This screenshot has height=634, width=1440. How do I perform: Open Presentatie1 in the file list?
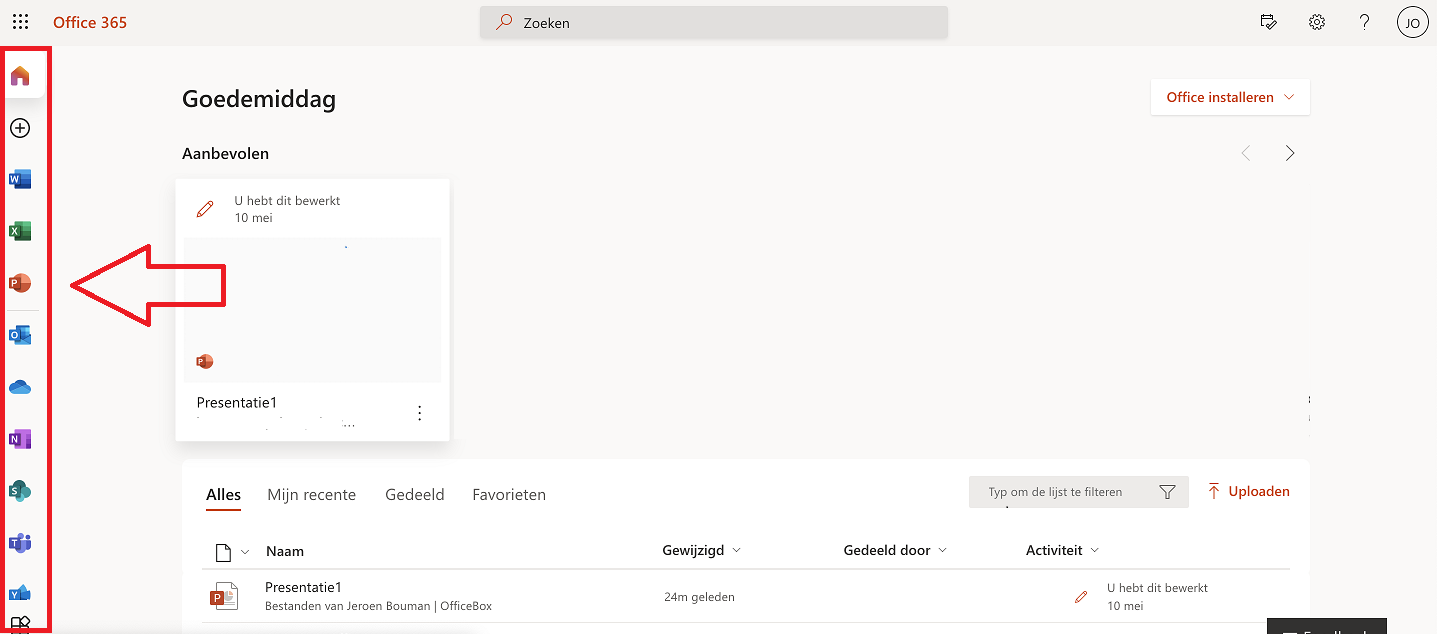303,587
